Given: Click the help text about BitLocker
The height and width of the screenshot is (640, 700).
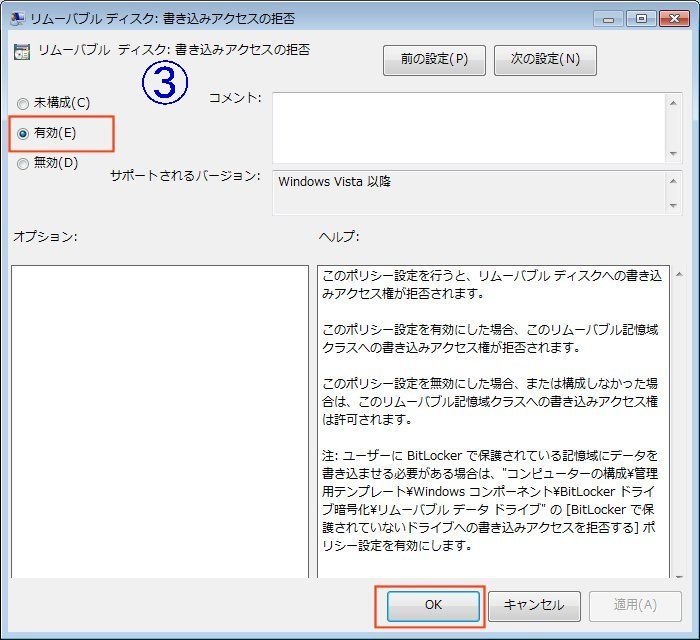Looking at the screenshot, I should coord(489,500).
